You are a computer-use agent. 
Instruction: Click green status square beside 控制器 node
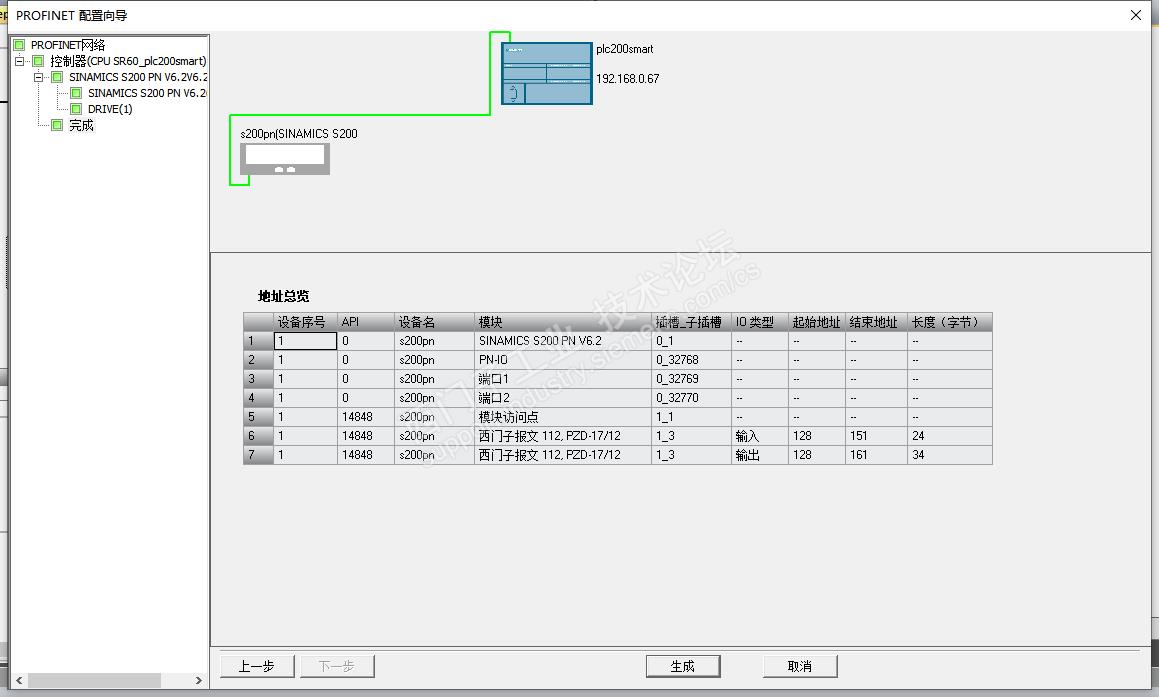[x=38, y=61]
